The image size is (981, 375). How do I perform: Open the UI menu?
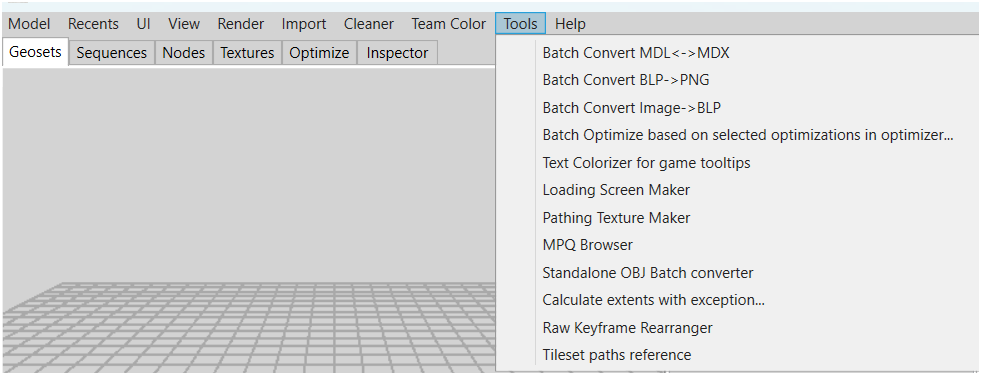[143, 24]
